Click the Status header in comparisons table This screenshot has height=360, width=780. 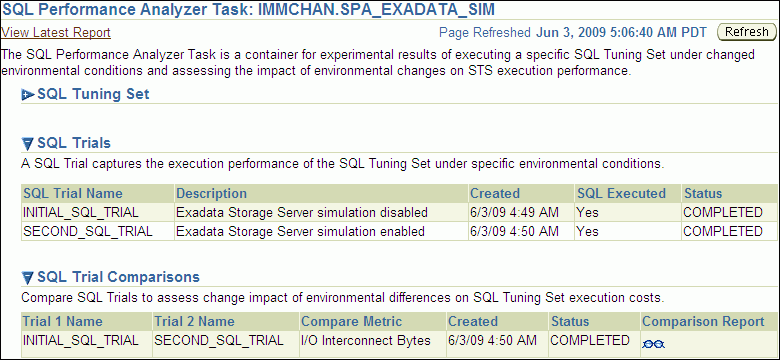point(570,321)
